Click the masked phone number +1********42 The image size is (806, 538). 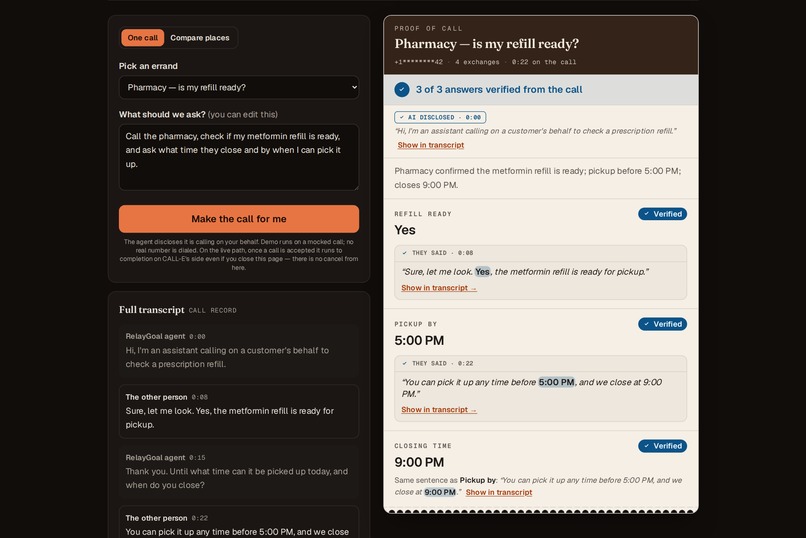tap(418, 62)
